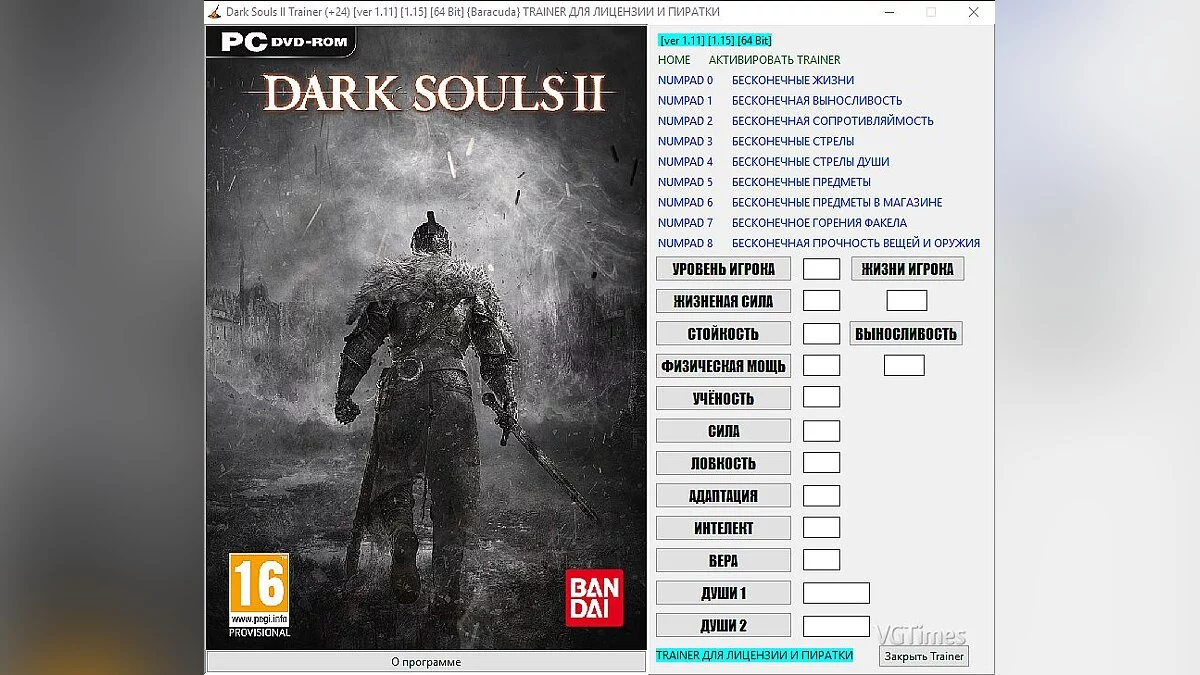The height and width of the screenshot is (675, 1200).
Task: Click the АДАПТАЦИЯ stat button
Action: pyautogui.click(x=723, y=495)
